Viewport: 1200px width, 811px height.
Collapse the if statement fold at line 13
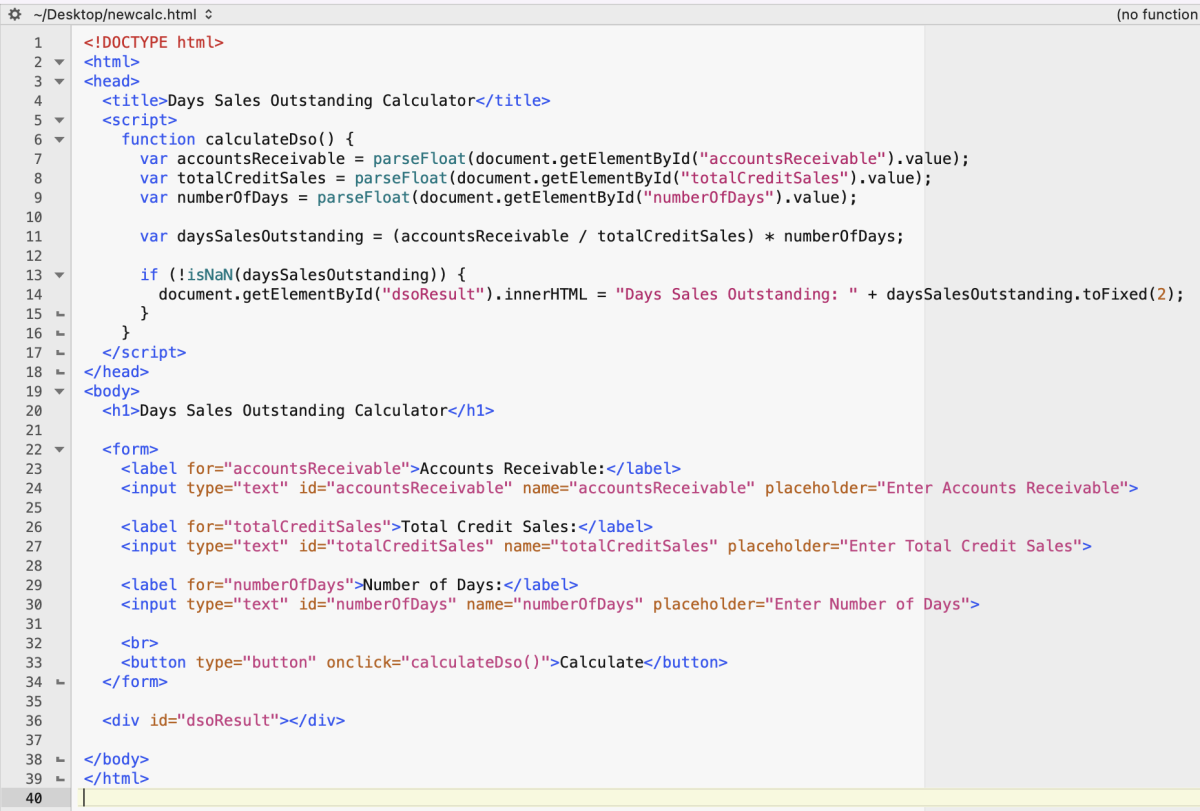(x=59, y=275)
